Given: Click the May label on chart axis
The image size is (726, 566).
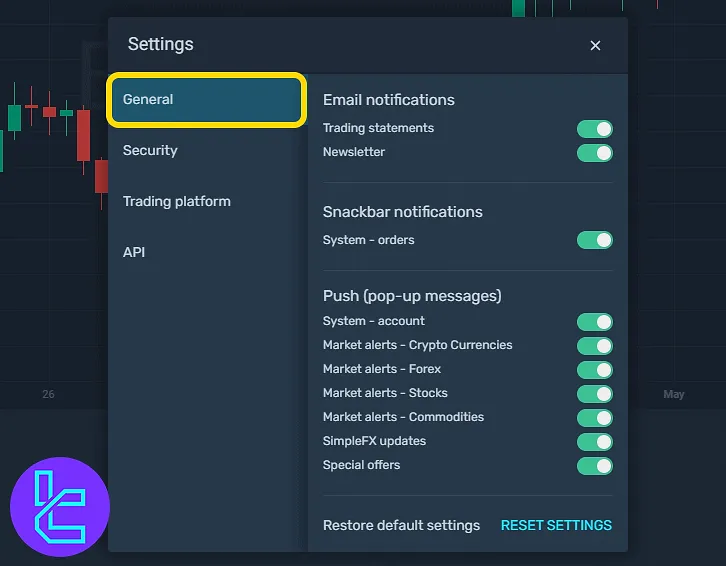Looking at the screenshot, I should click(674, 394).
